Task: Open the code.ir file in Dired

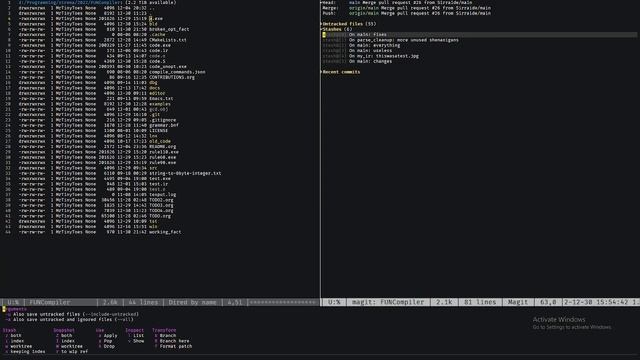Action: click(158, 51)
